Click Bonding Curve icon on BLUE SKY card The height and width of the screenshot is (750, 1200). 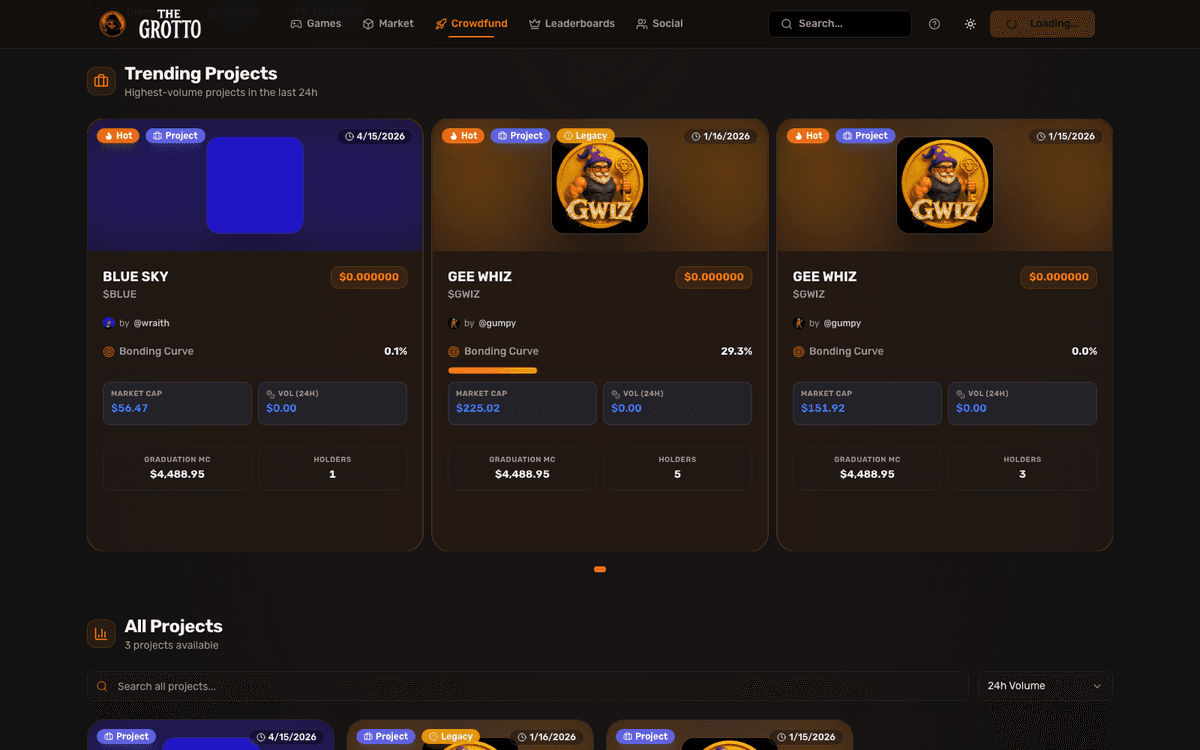(109, 352)
